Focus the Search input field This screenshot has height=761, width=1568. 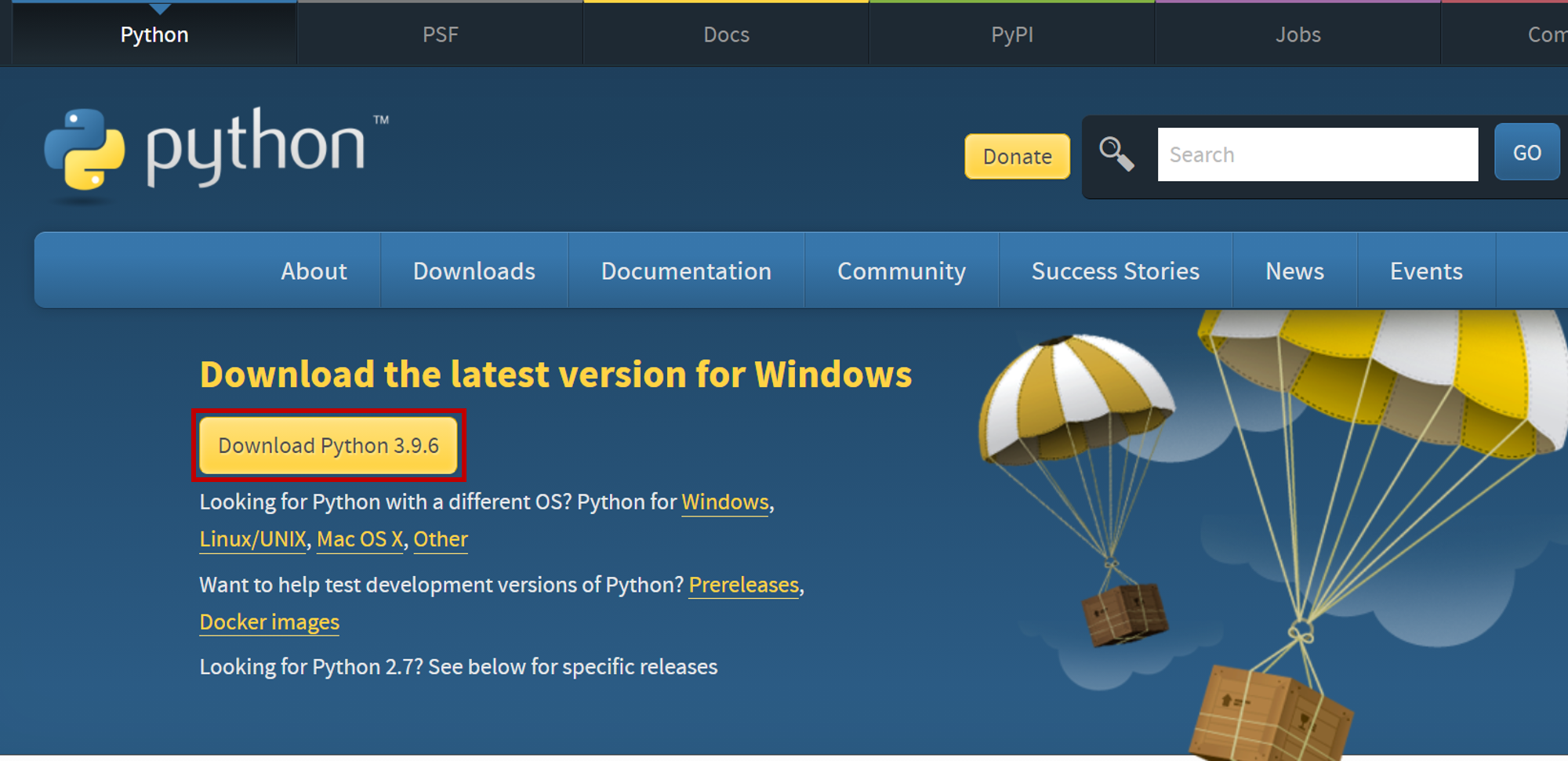click(x=1318, y=154)
